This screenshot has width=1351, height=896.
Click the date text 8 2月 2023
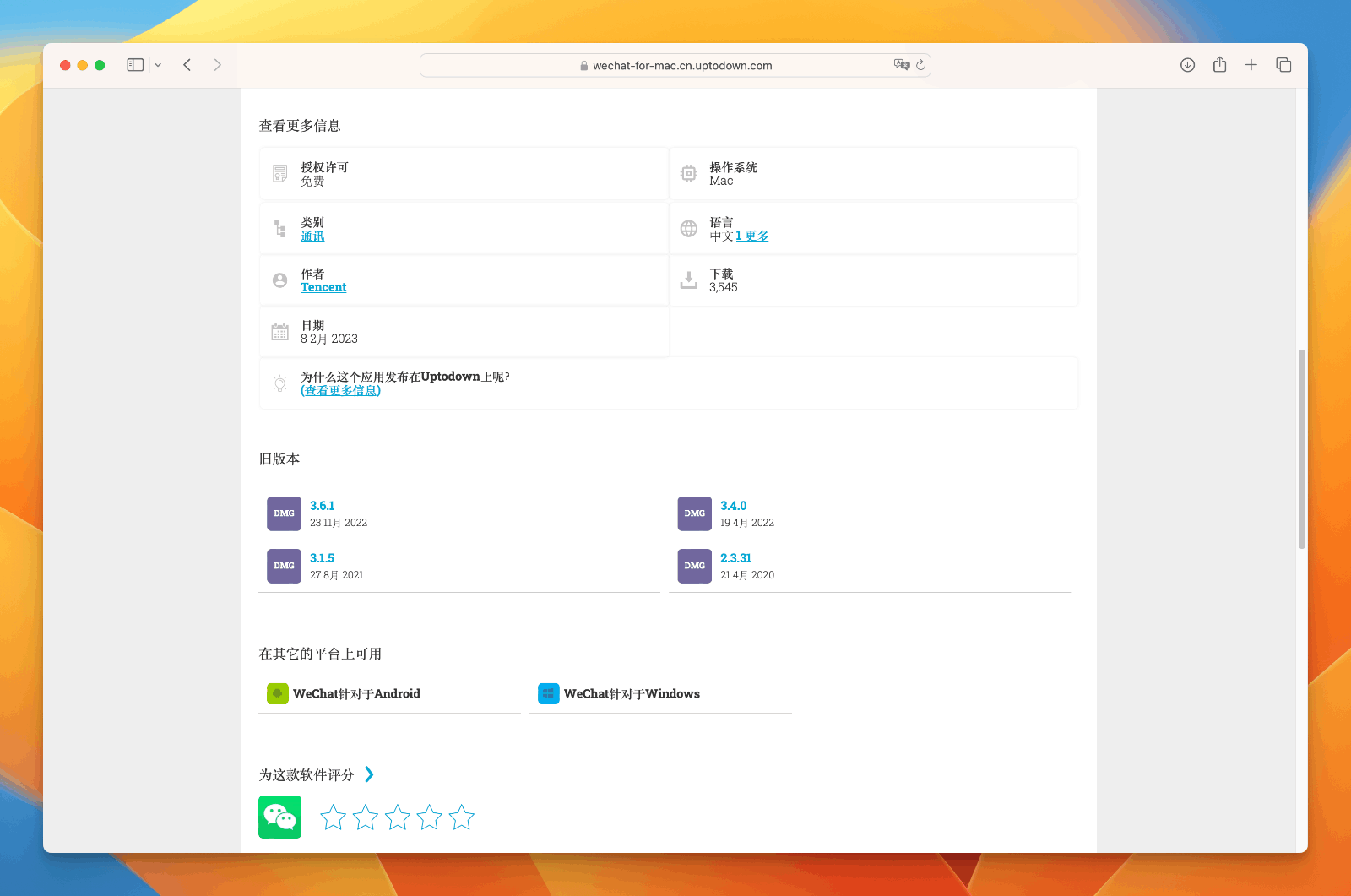pos(328,339)
